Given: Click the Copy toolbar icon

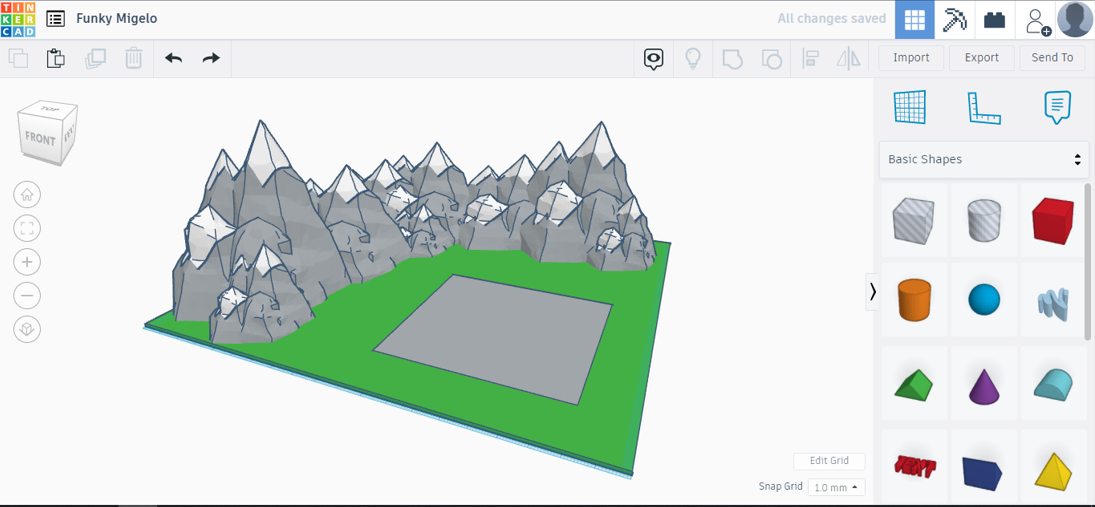Looking at the screenshot, I should coord(17,58).
